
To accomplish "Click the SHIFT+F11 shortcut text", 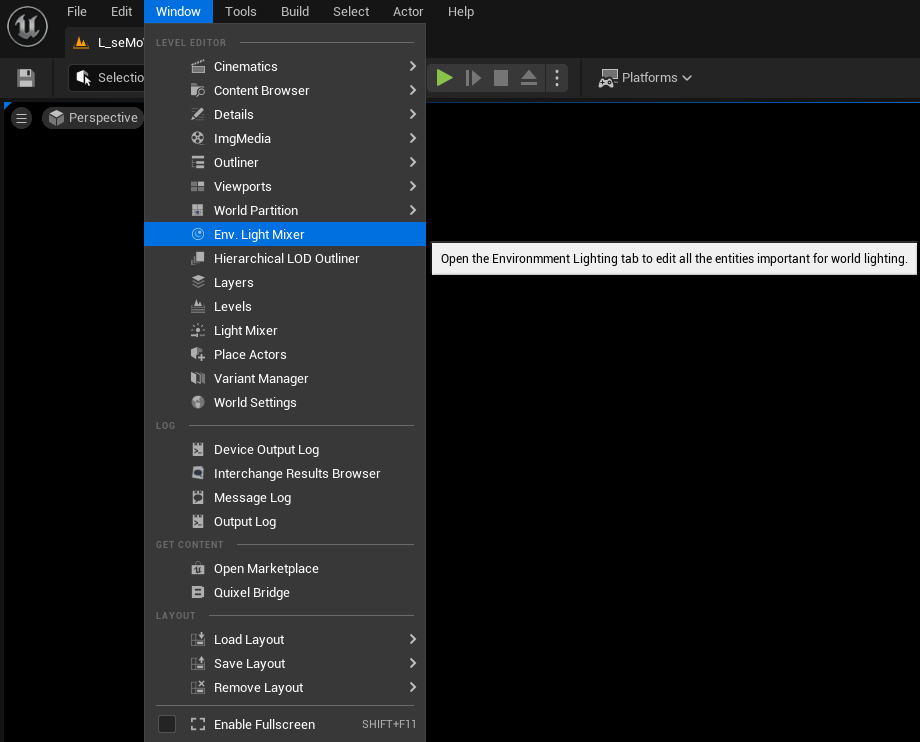I will pyautogui.click(x=389, y=724).
